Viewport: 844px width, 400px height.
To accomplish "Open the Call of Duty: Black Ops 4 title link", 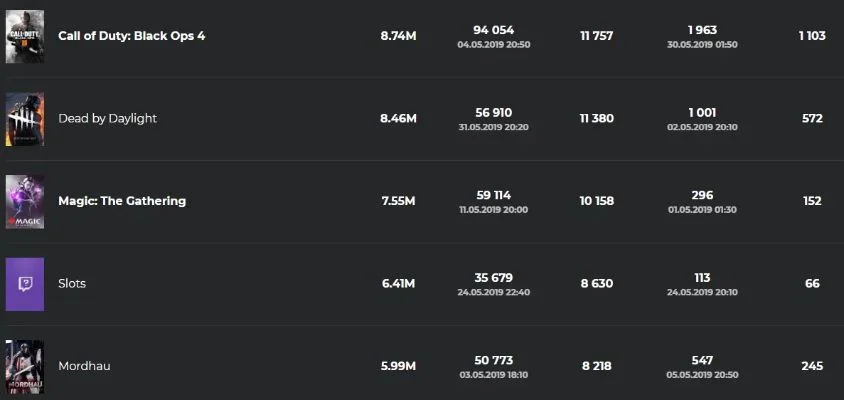I will (x=132, y=36).
